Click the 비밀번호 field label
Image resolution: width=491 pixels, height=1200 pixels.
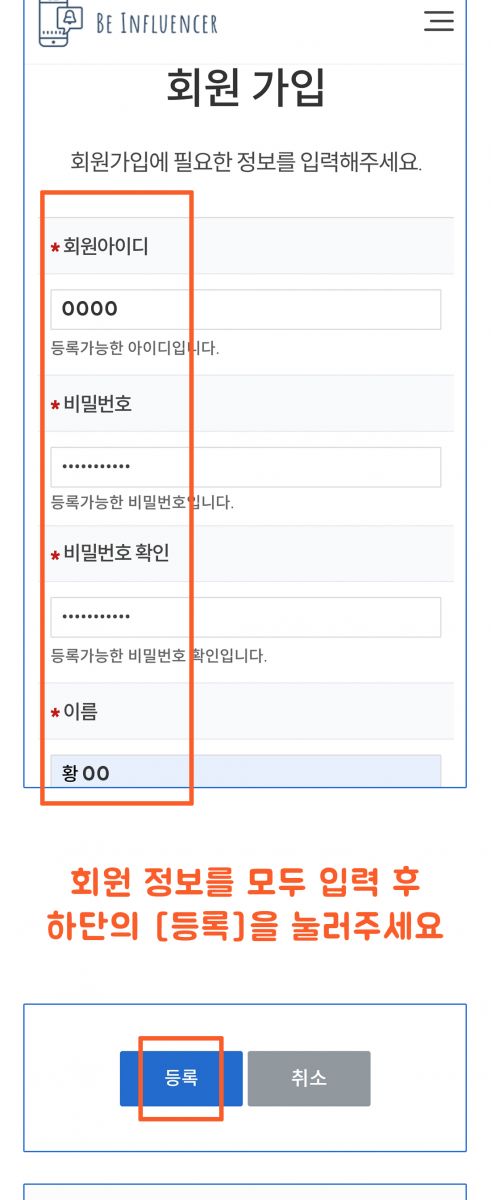pyautogui.click(x=97, y=404)
